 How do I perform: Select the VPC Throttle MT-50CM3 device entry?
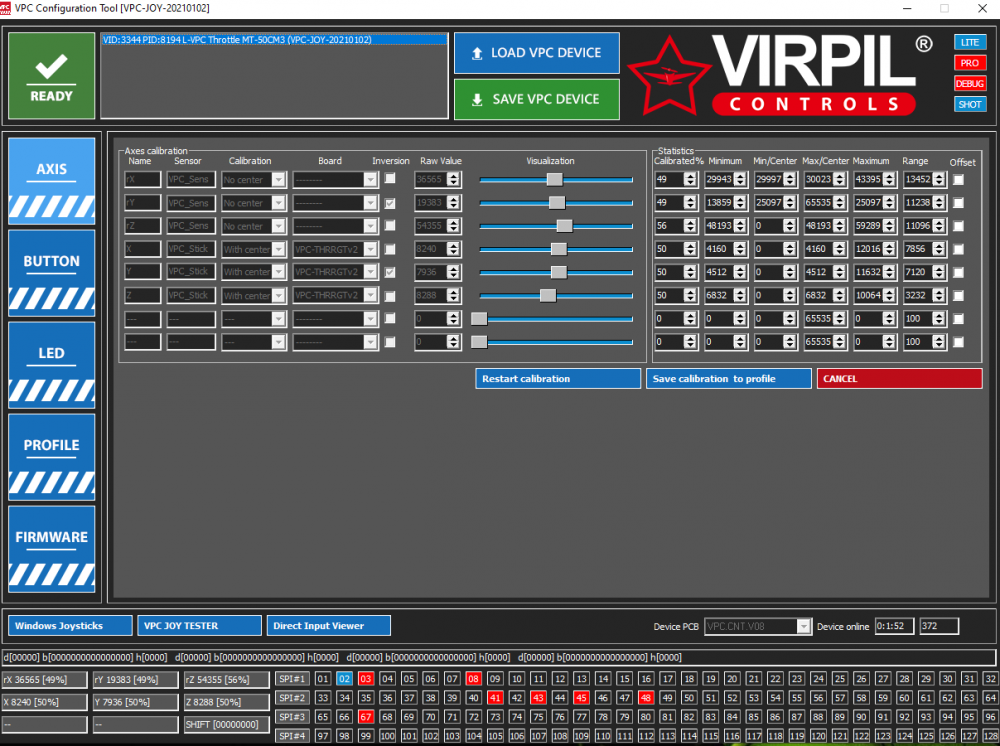[274, 40]
